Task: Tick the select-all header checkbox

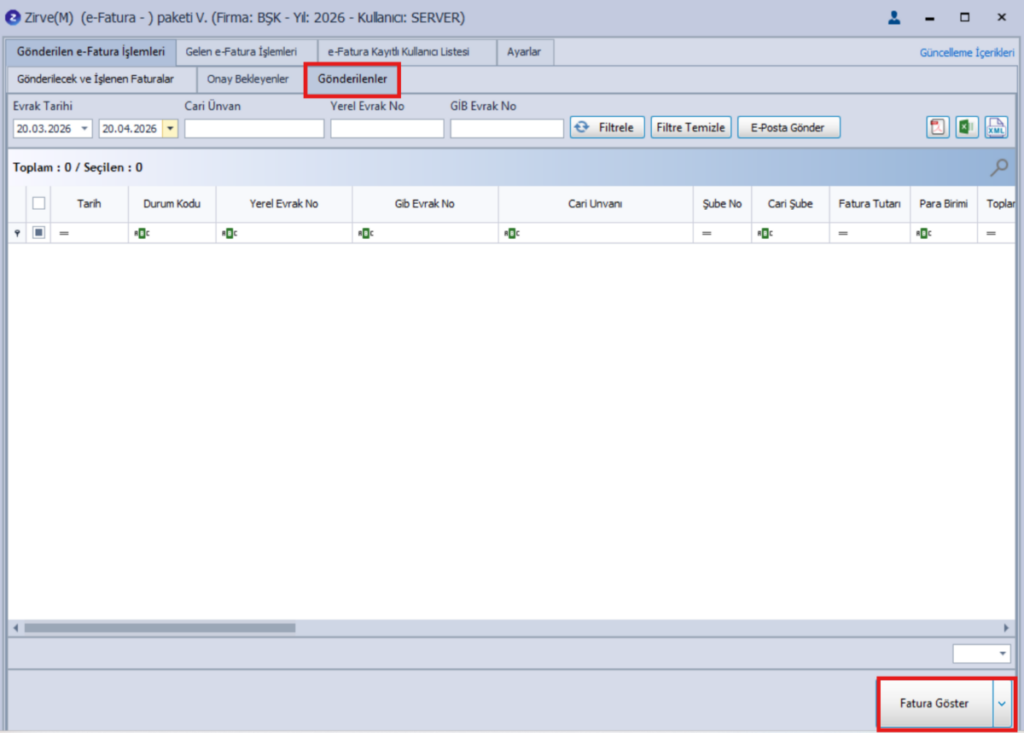Action: click(39, 203)
